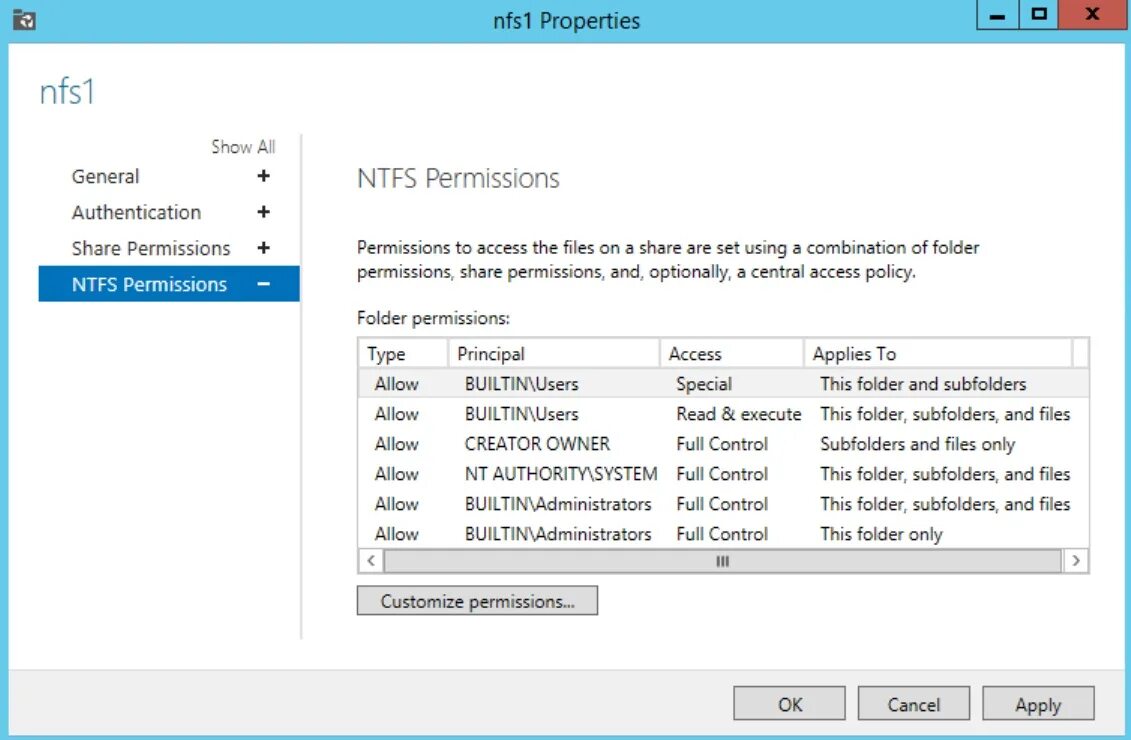
Task: Collapse NTFS Permissions minus icon
Action: tap(264, 284)
